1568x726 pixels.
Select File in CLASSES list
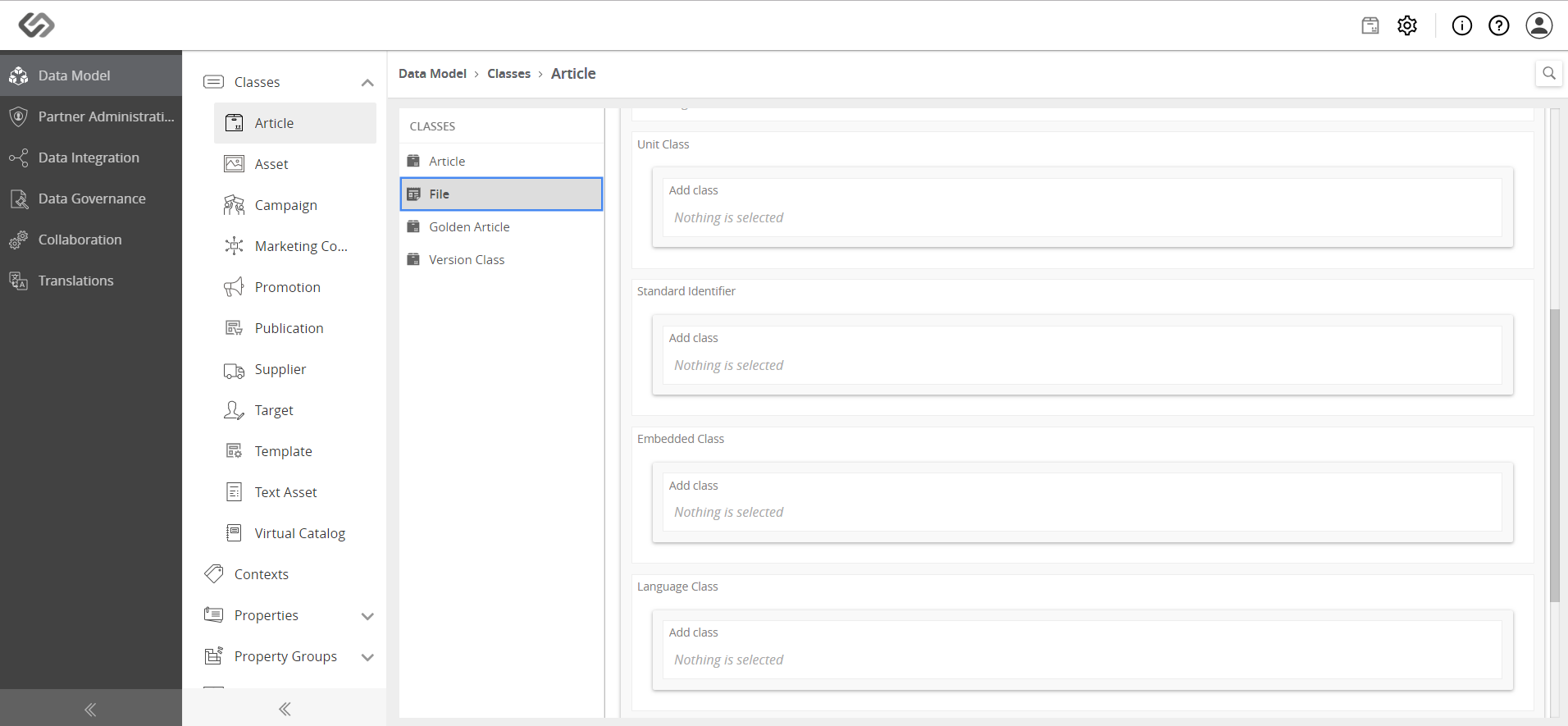click(x=501, y=194)
